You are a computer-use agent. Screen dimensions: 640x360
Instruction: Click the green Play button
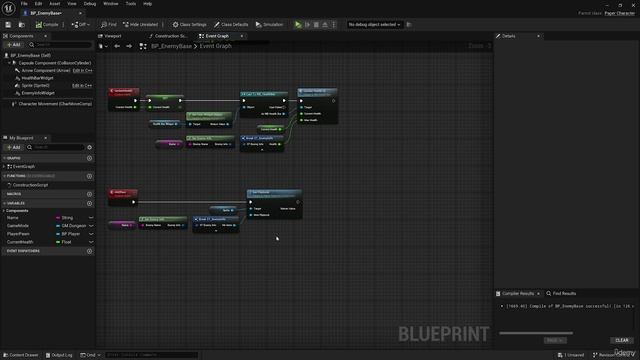tap(298, 25)
